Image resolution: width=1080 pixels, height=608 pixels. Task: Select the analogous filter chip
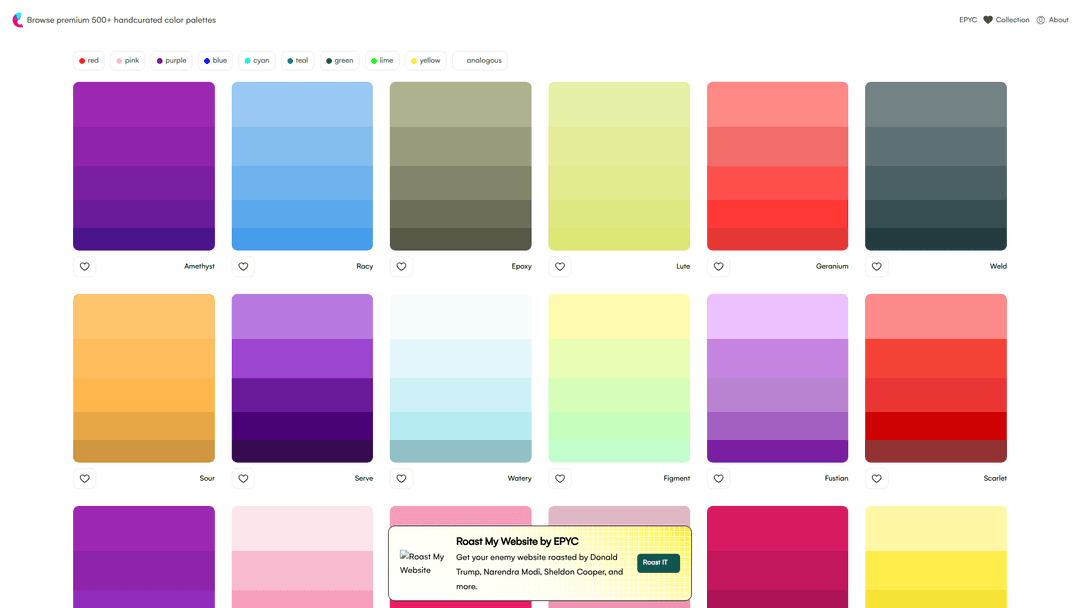click(x=480, y=61)
